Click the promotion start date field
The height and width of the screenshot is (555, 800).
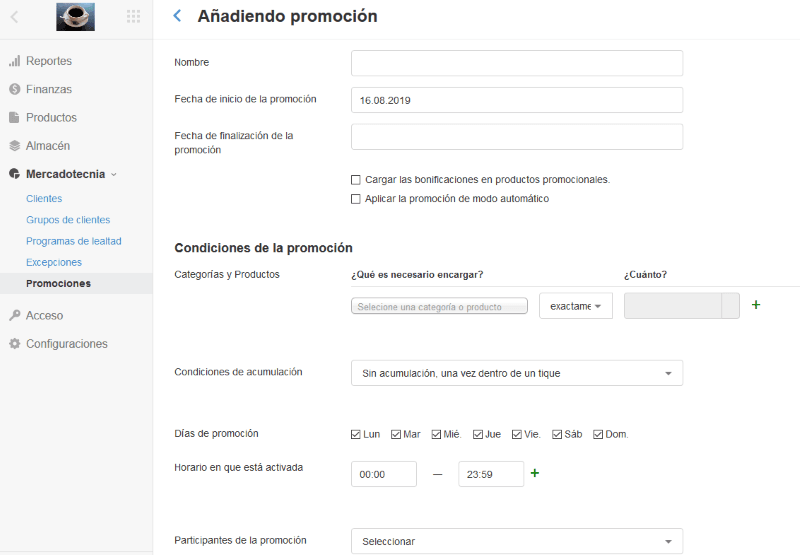517,100
